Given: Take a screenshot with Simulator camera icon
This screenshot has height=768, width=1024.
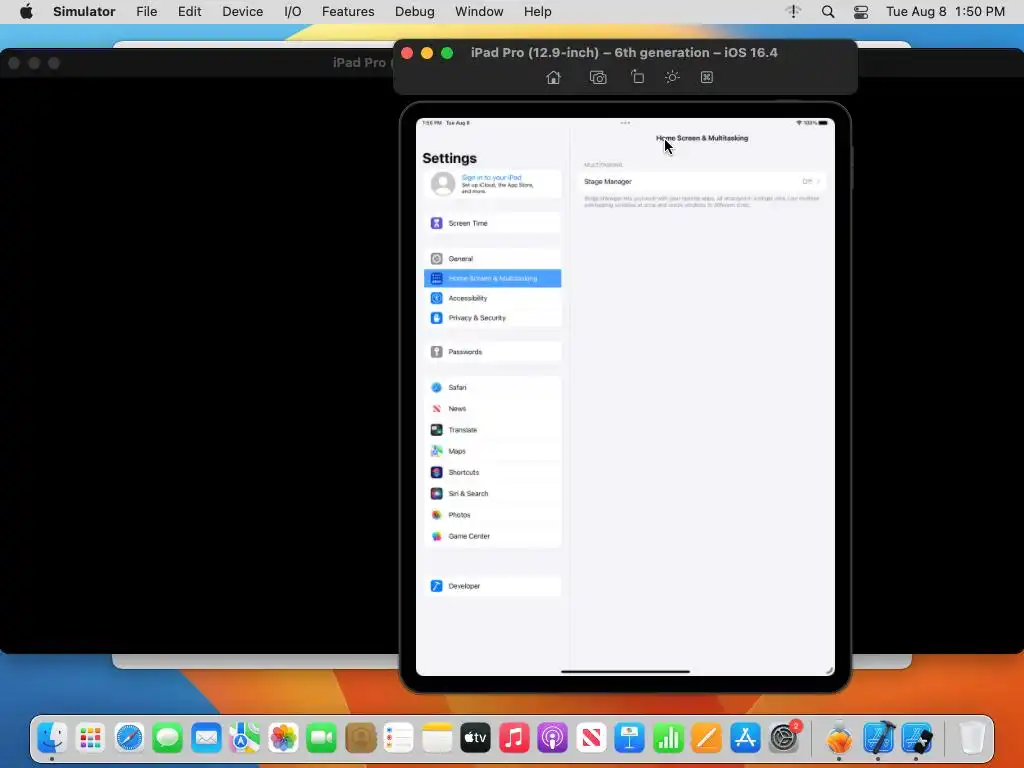Looking at the screenshot, I should [x=598, y=78].
